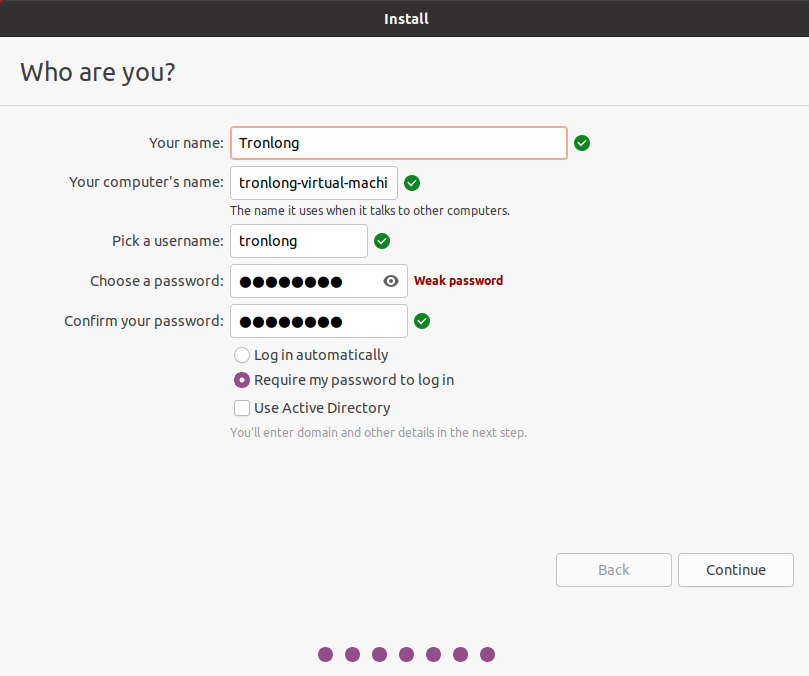Click the Weak password warning text
The height and width of the screenshot is (676, 809).
[x=459, y=281]
